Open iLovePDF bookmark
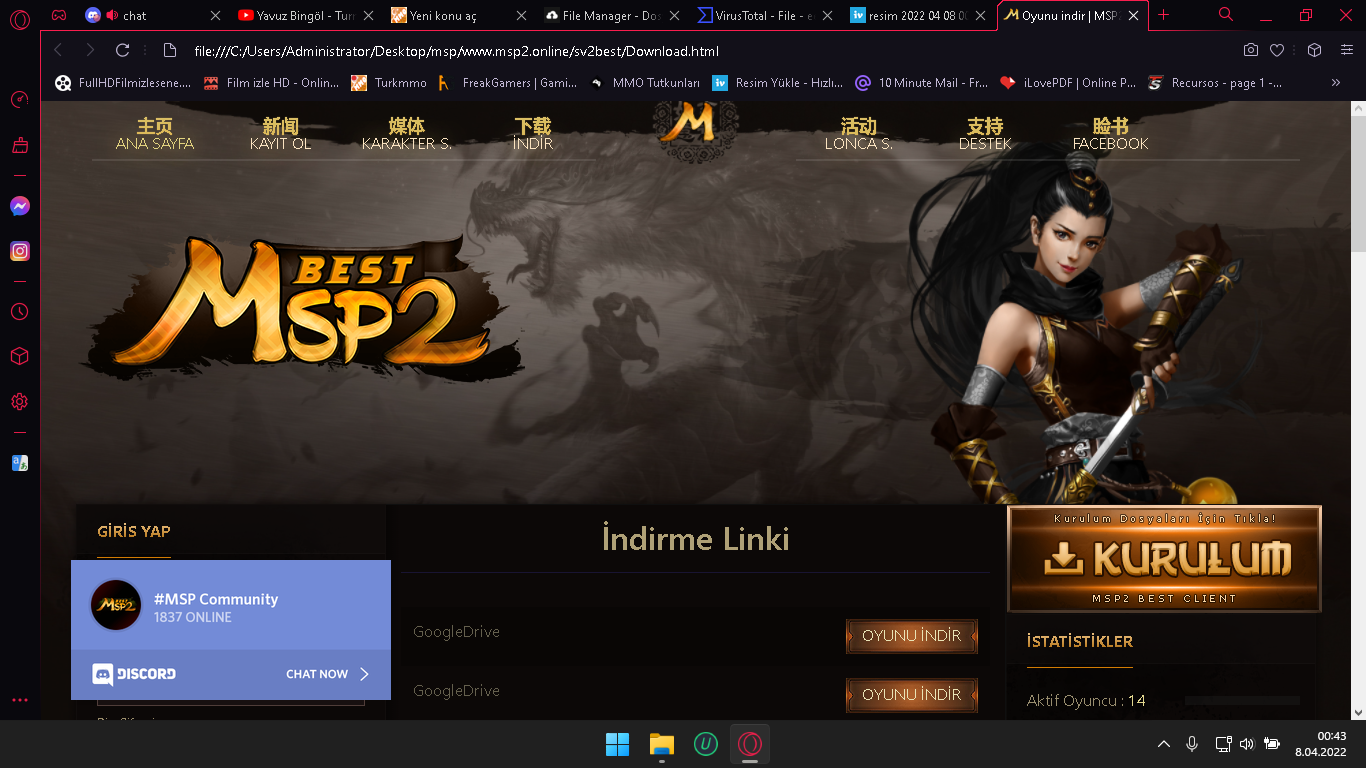Viewport: 1366px width, 768px height. click(x=1068, y=83)
